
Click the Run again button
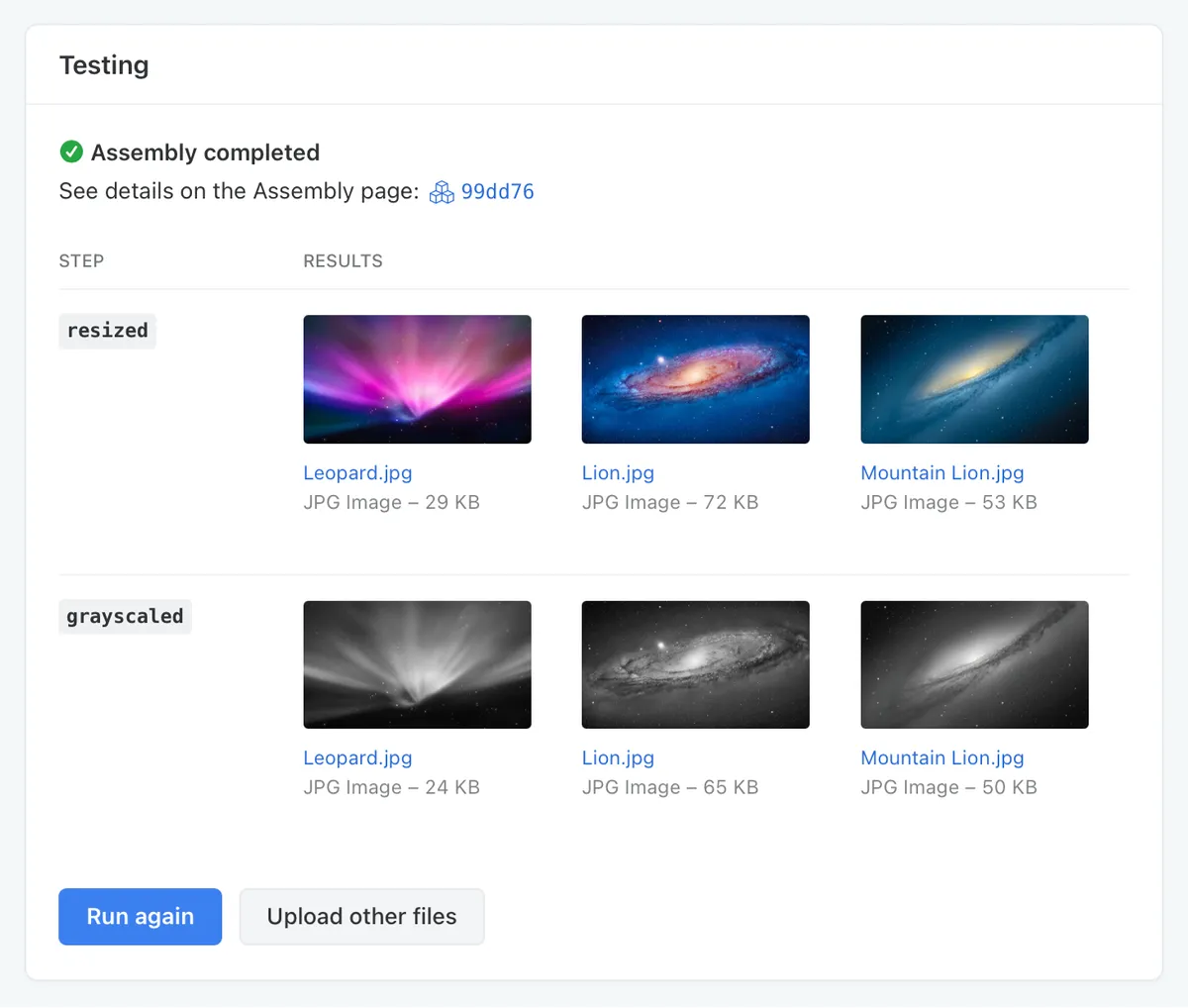tap(140, 916)
